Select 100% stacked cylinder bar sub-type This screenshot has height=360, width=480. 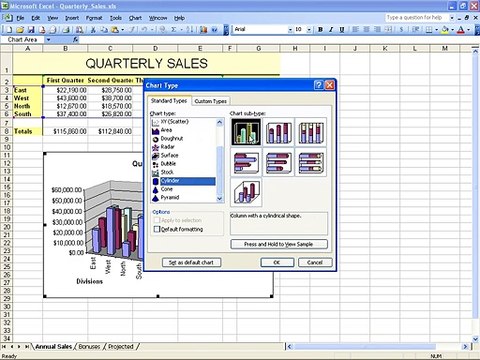tap(311, 162)
